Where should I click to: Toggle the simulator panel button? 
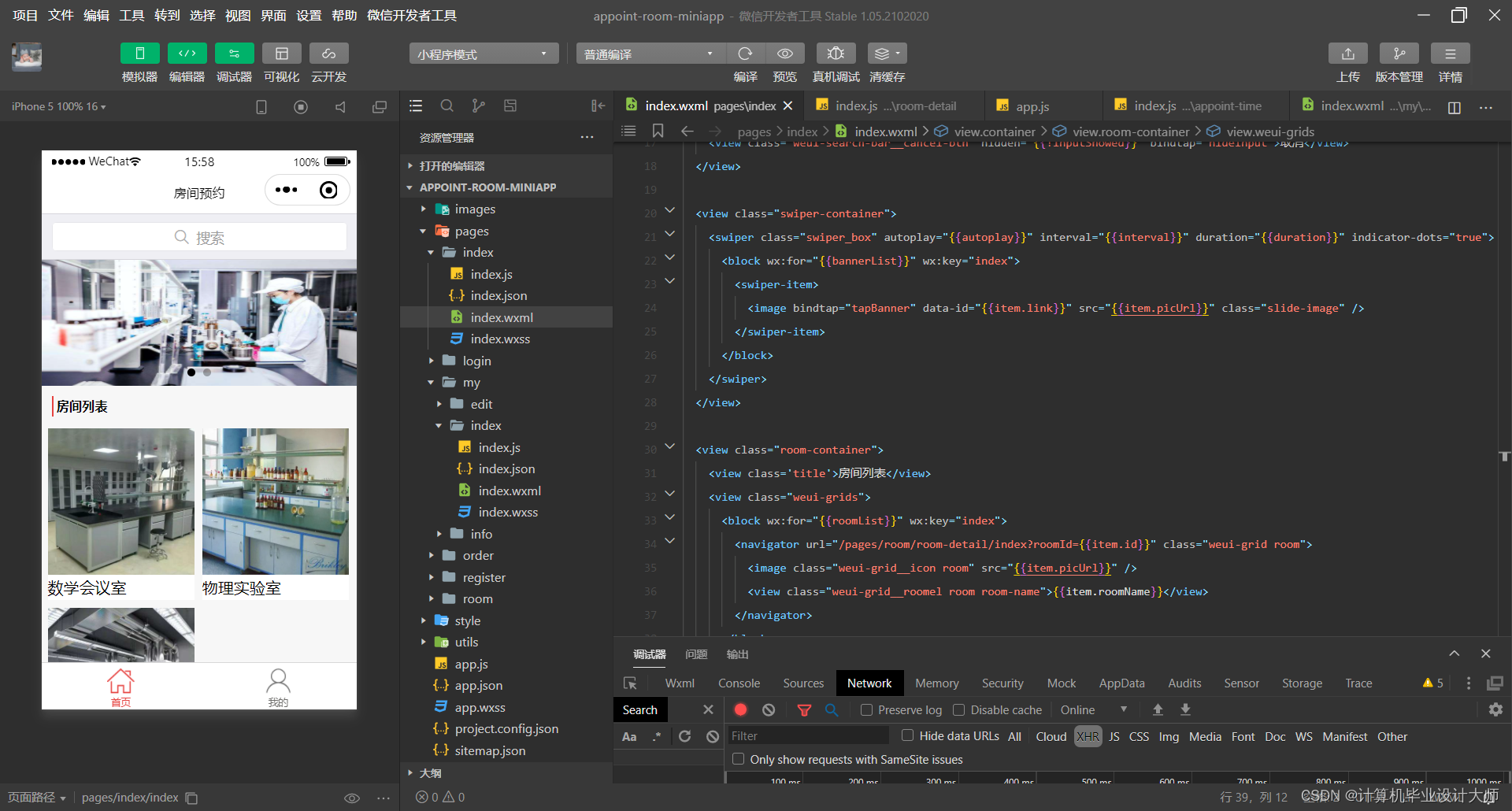click(139, 54)
